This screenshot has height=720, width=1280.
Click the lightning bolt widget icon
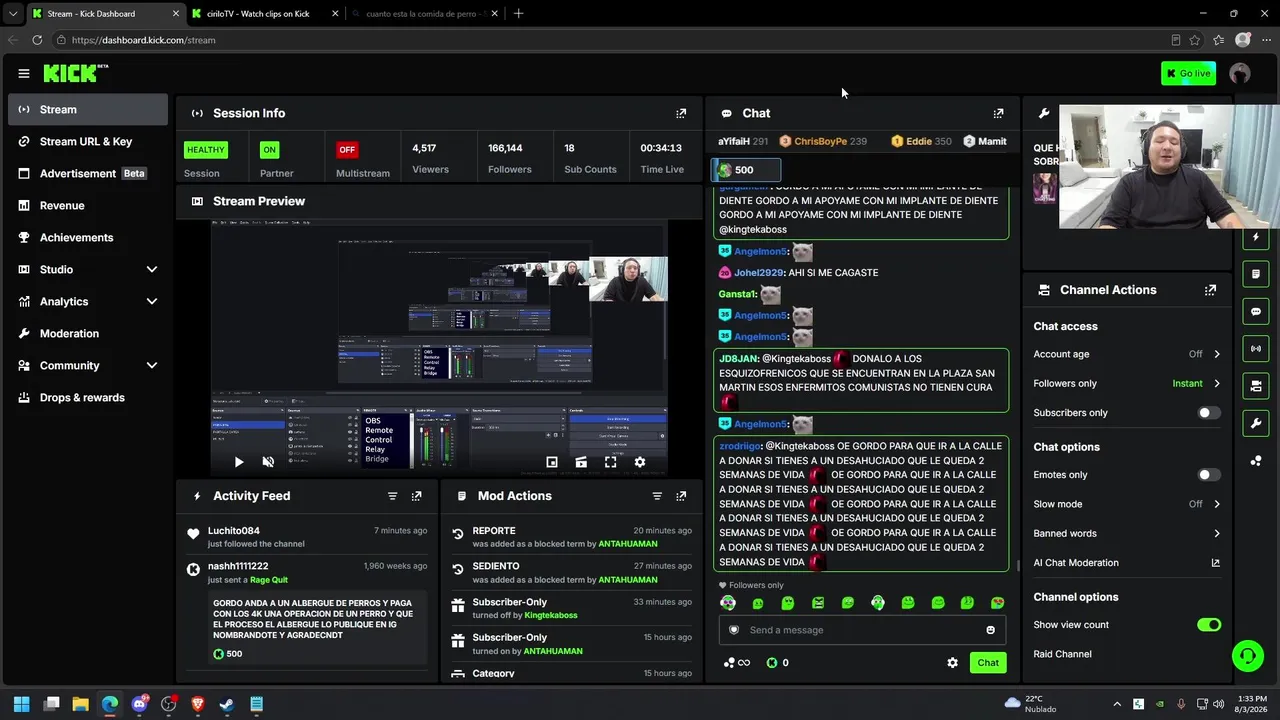[1256, 237]
